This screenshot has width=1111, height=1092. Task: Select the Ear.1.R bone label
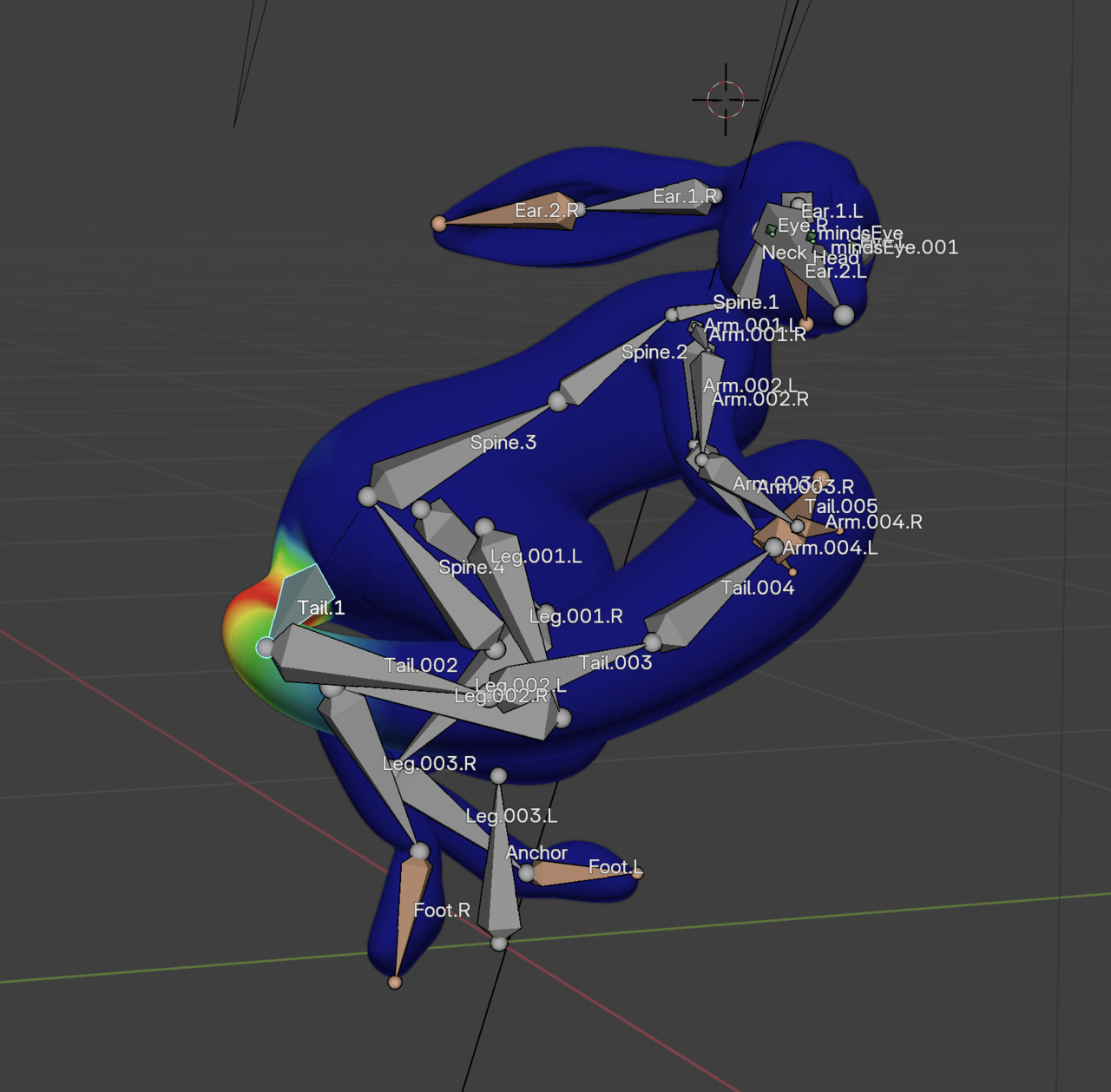[686, 196]
